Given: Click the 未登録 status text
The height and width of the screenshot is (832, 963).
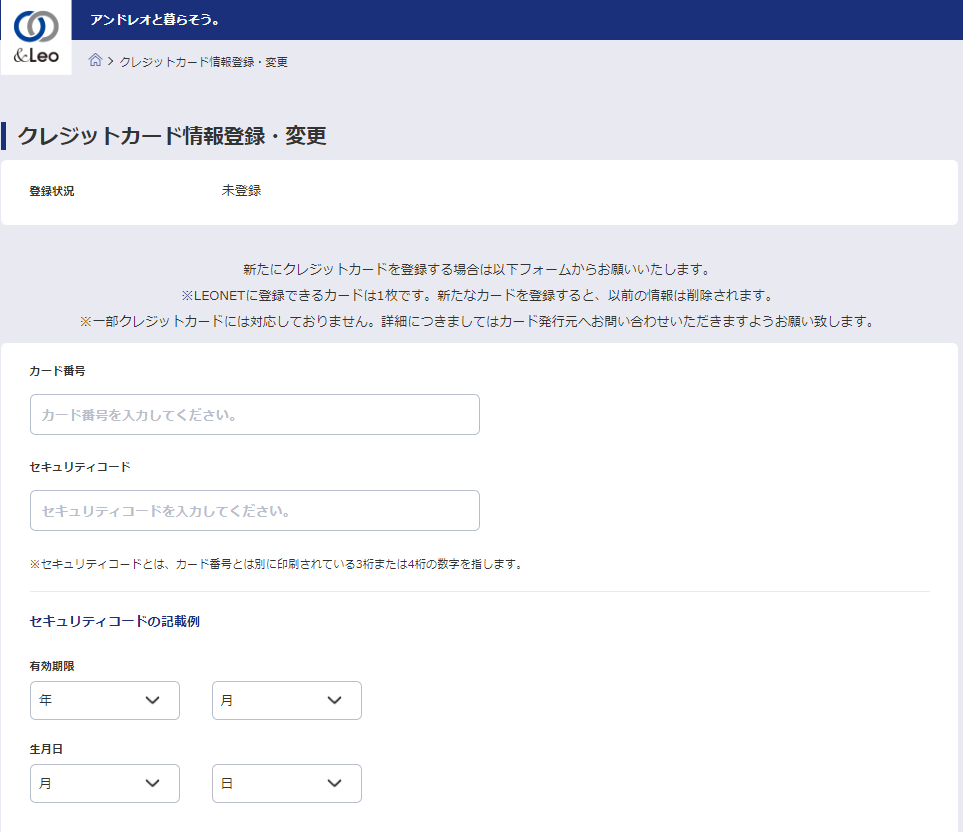Looking at the screenshot, I should pos(241,191).
